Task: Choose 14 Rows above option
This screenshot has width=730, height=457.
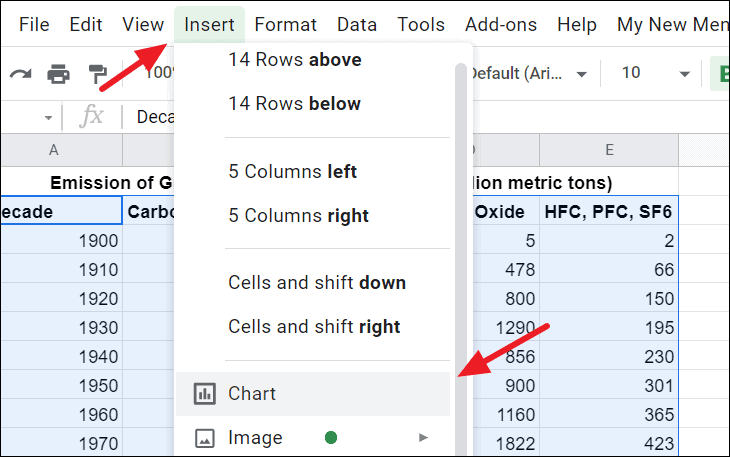Action: (x=295, y=60)
